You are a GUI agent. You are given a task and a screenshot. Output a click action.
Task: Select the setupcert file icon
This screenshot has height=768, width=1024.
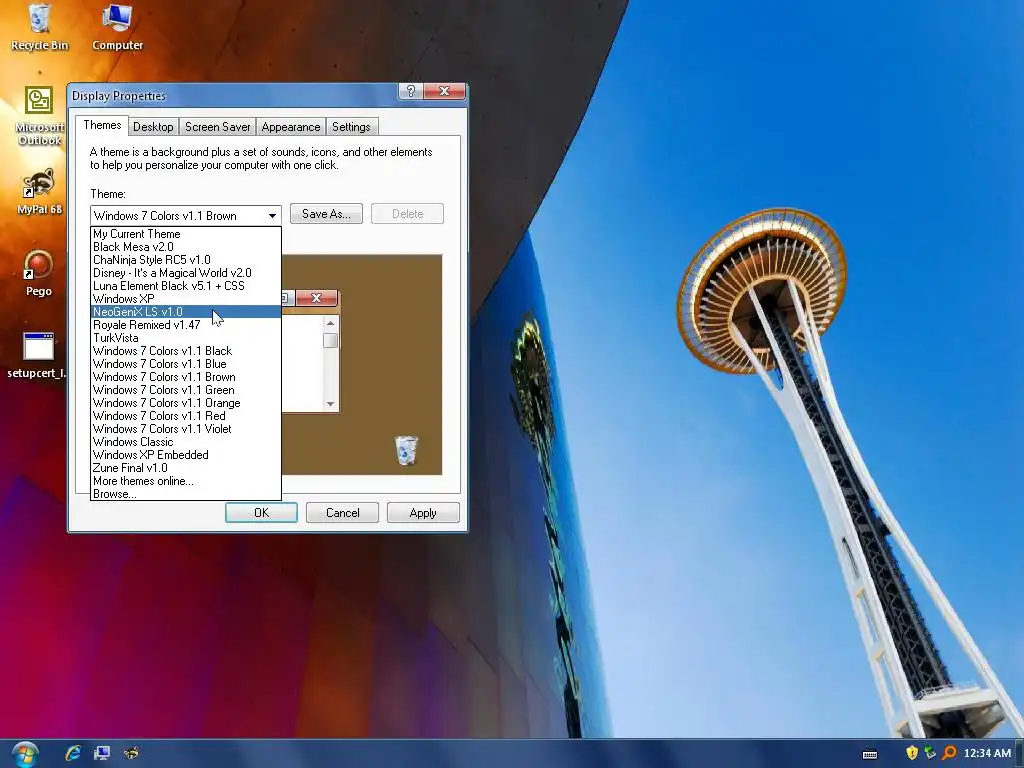click(38, 355)
